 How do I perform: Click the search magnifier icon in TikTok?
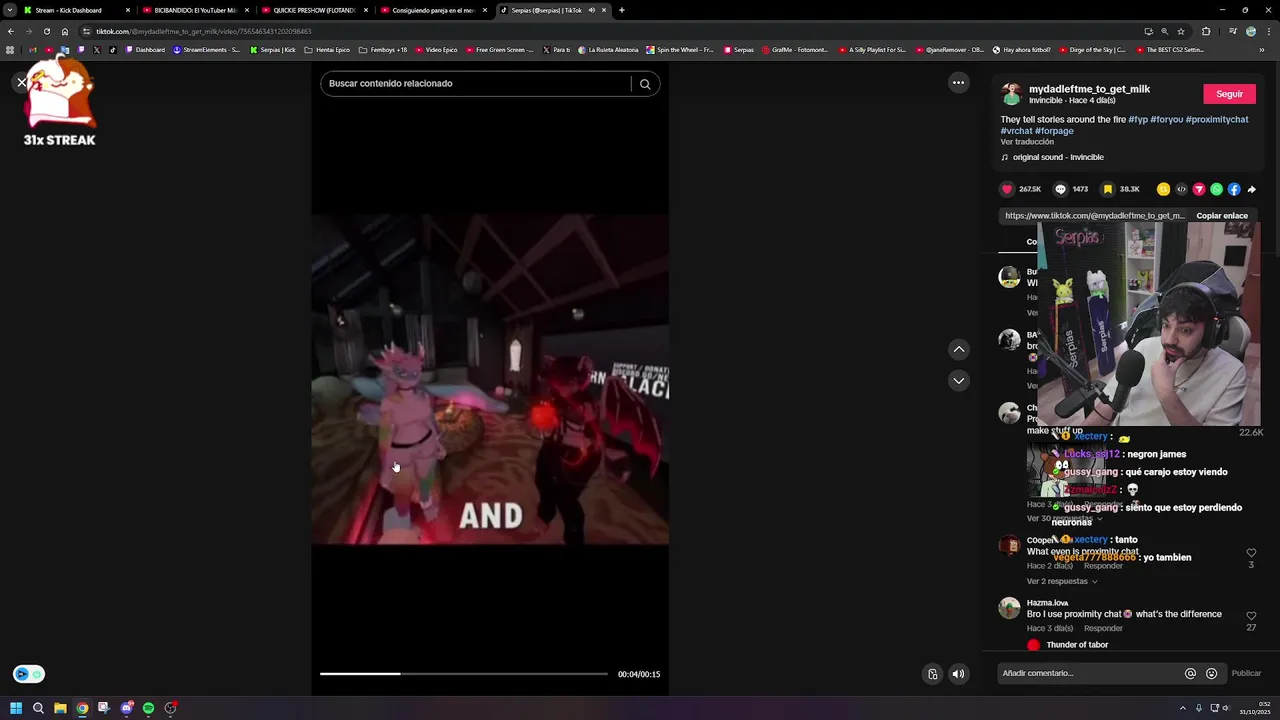645,84
